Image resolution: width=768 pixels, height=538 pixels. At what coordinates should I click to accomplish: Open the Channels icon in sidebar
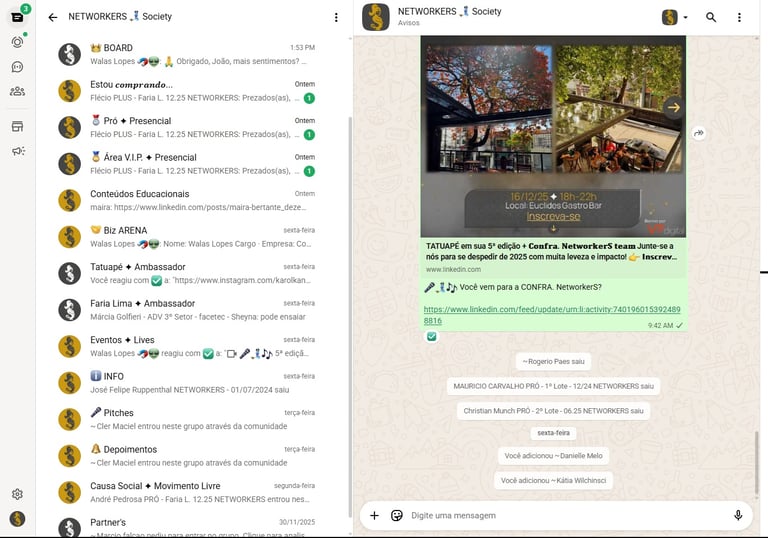coord(17,67)
